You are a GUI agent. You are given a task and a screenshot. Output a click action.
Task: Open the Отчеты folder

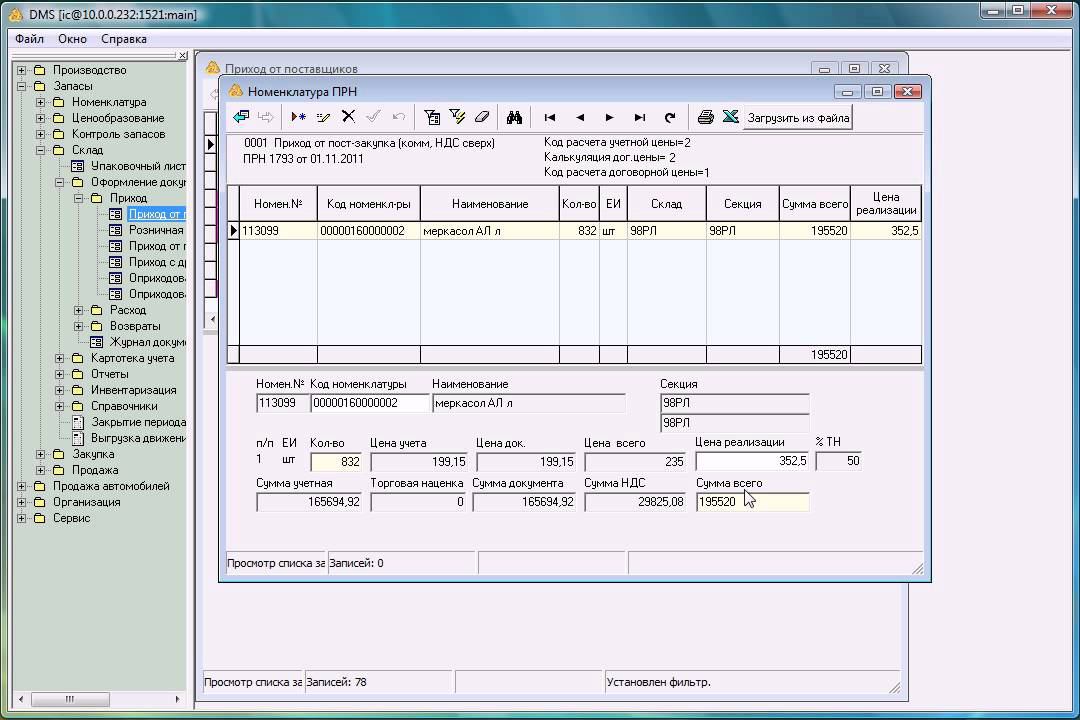(110, 374)
